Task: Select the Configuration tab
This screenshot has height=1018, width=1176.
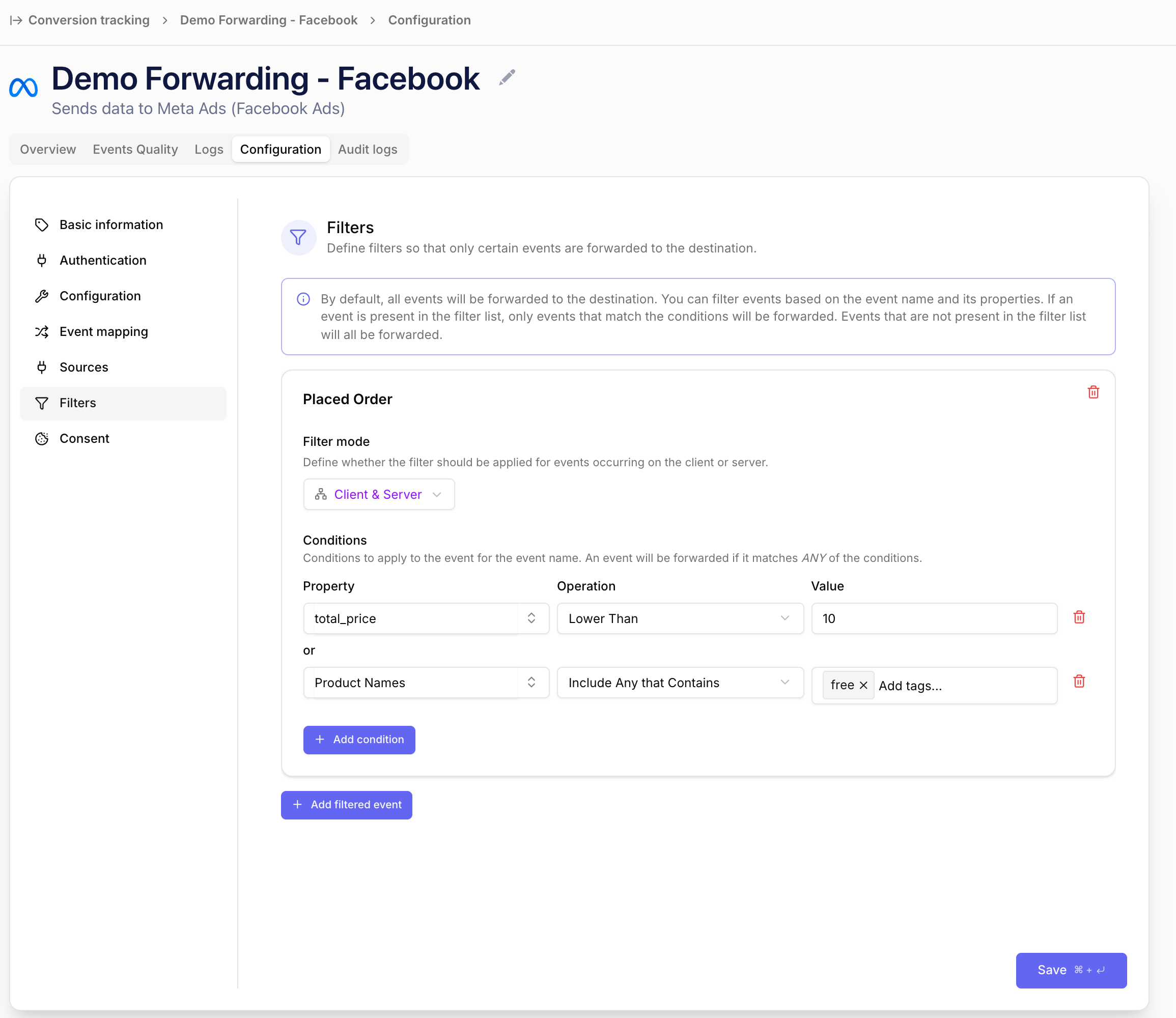Action: (x=281, y=150)
